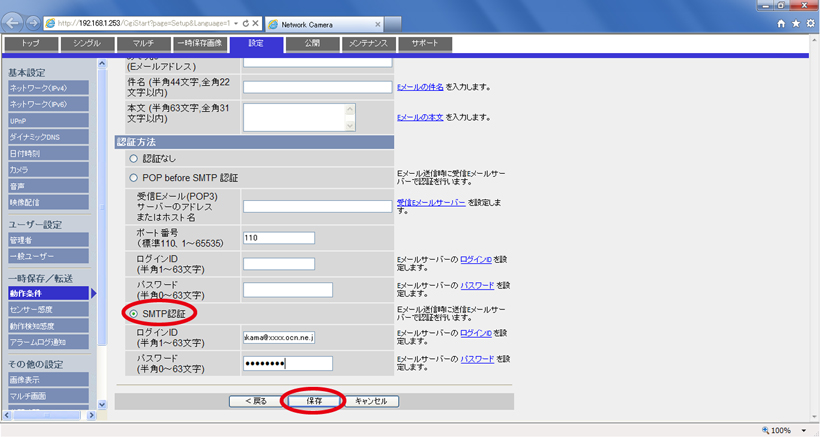Click the browser Home icon
820x437 pixels.
coord(781,24)
